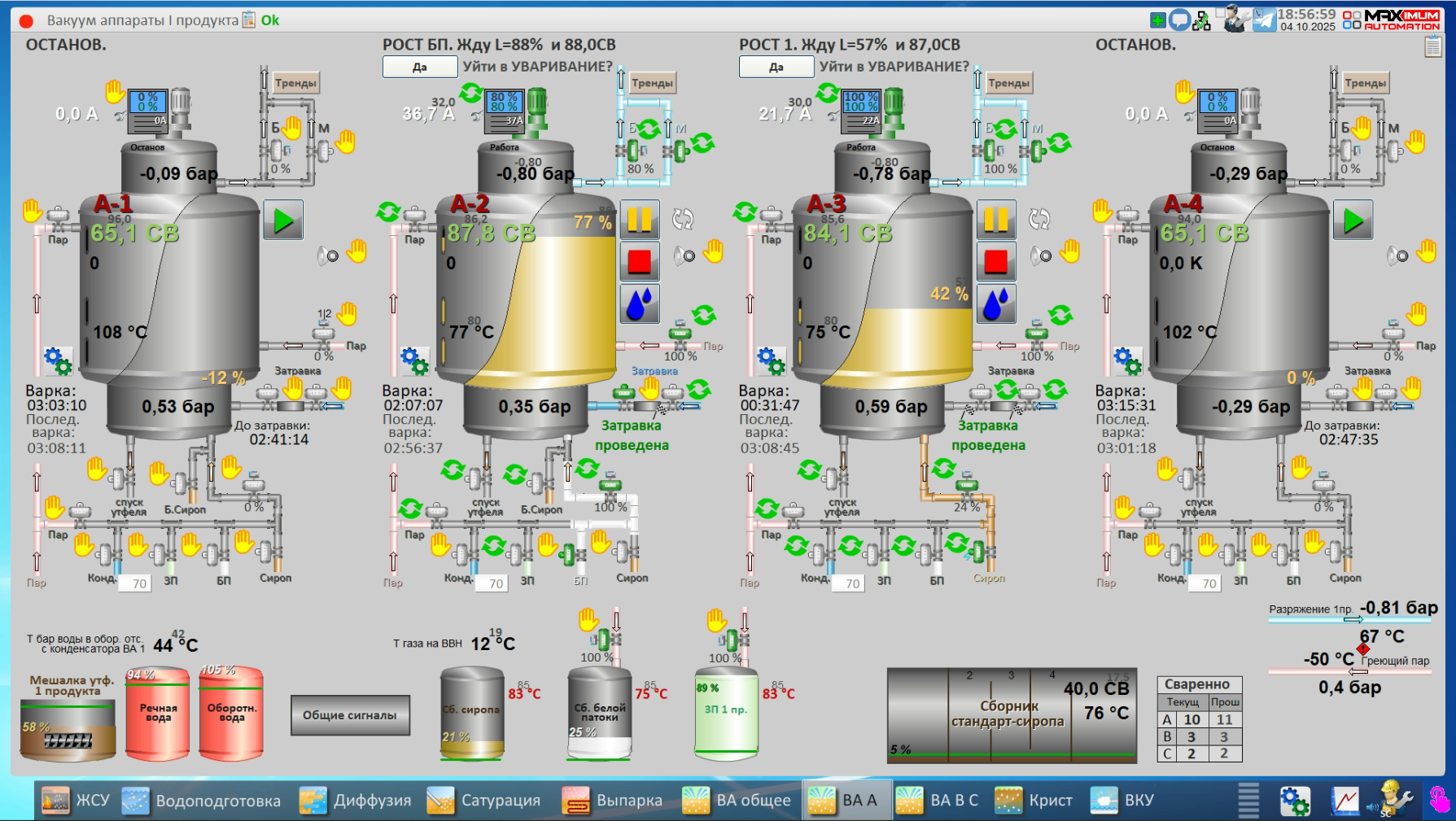Toggle hand icon above Сб. белой патоки valve
Screen dimensions: 1456x821
(x=588, y=620)
